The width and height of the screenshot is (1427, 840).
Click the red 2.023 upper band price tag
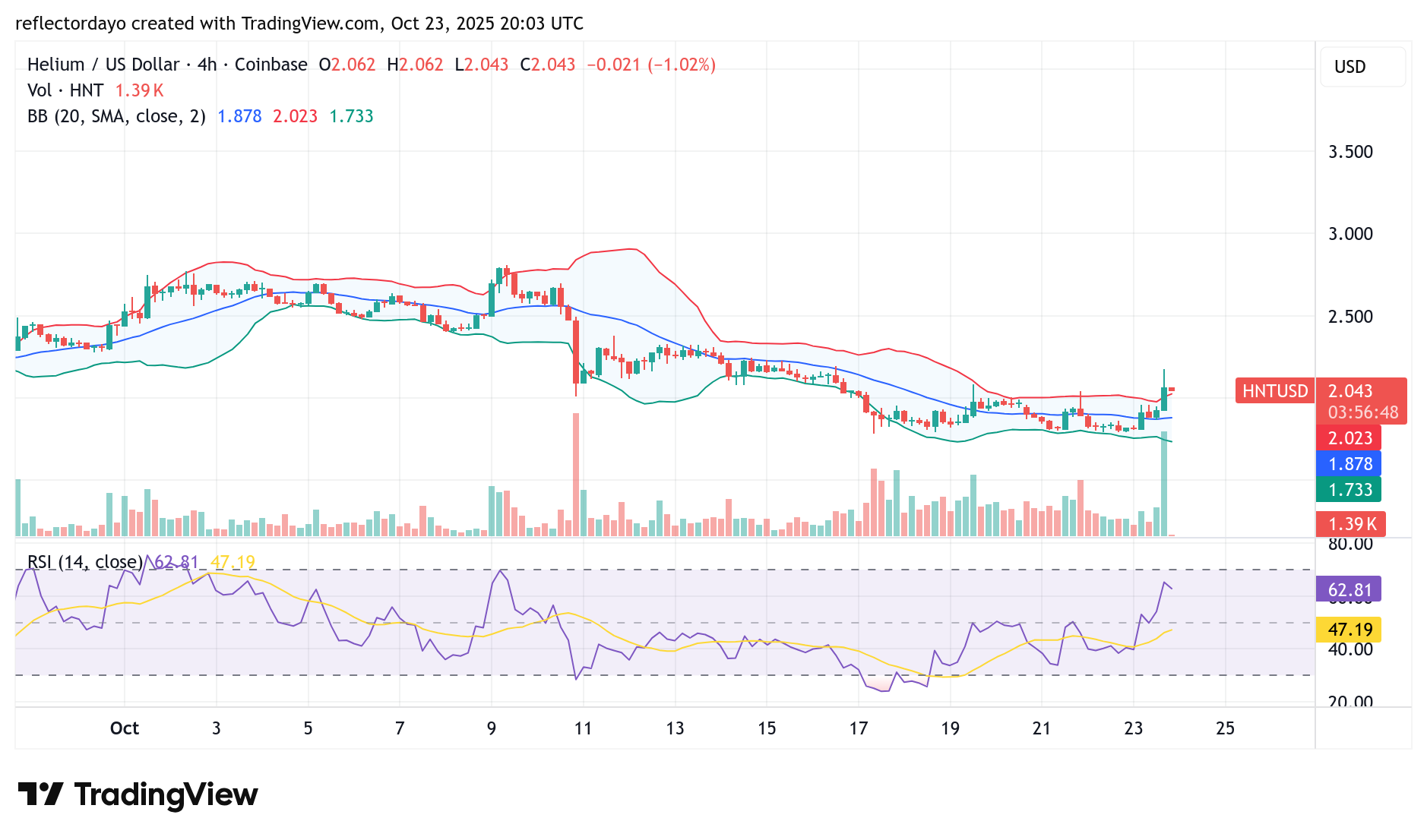point(1349,438)
